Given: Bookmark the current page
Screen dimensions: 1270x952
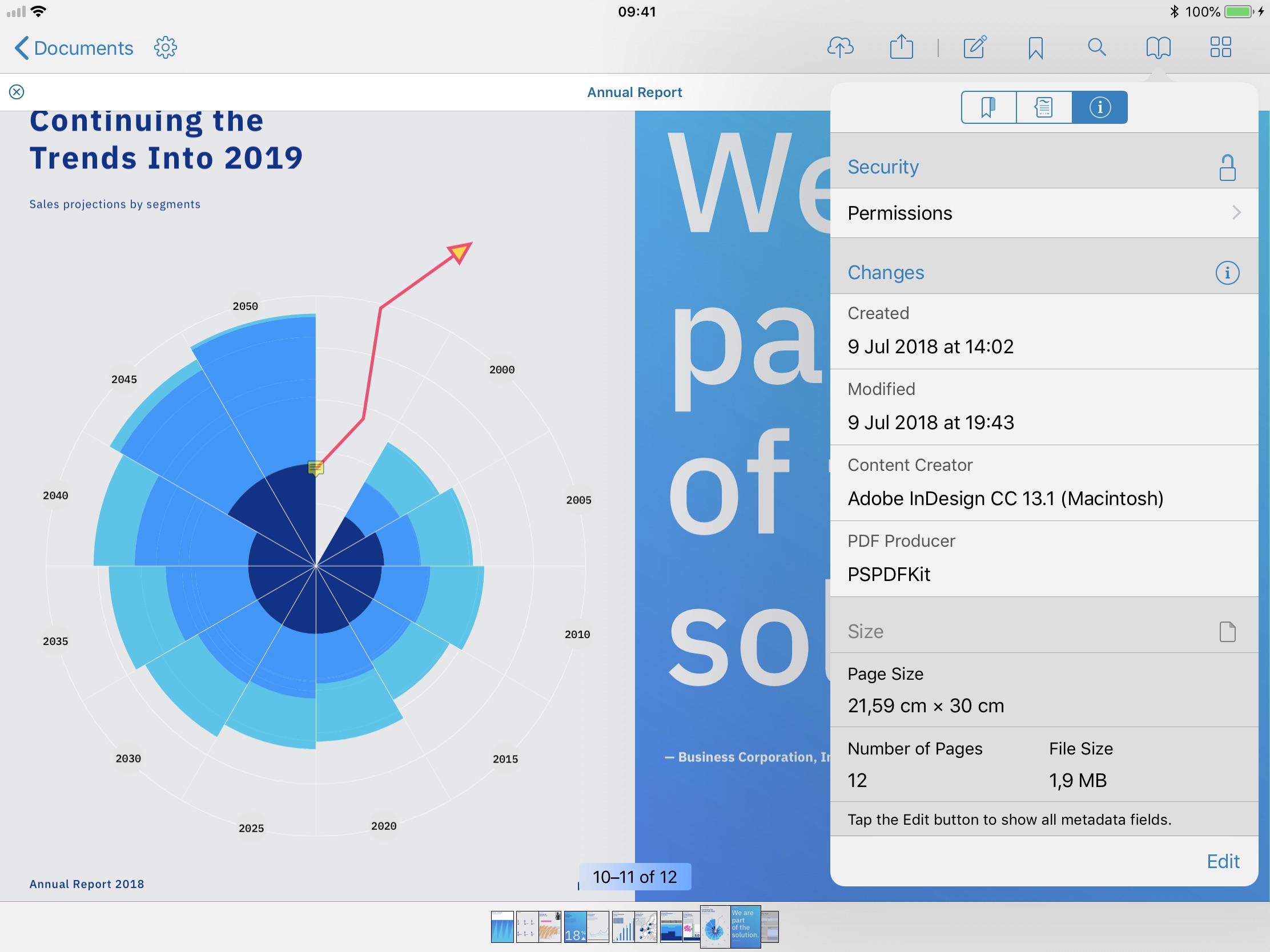Looking at the screenshot, I should tap(1035, 48).
